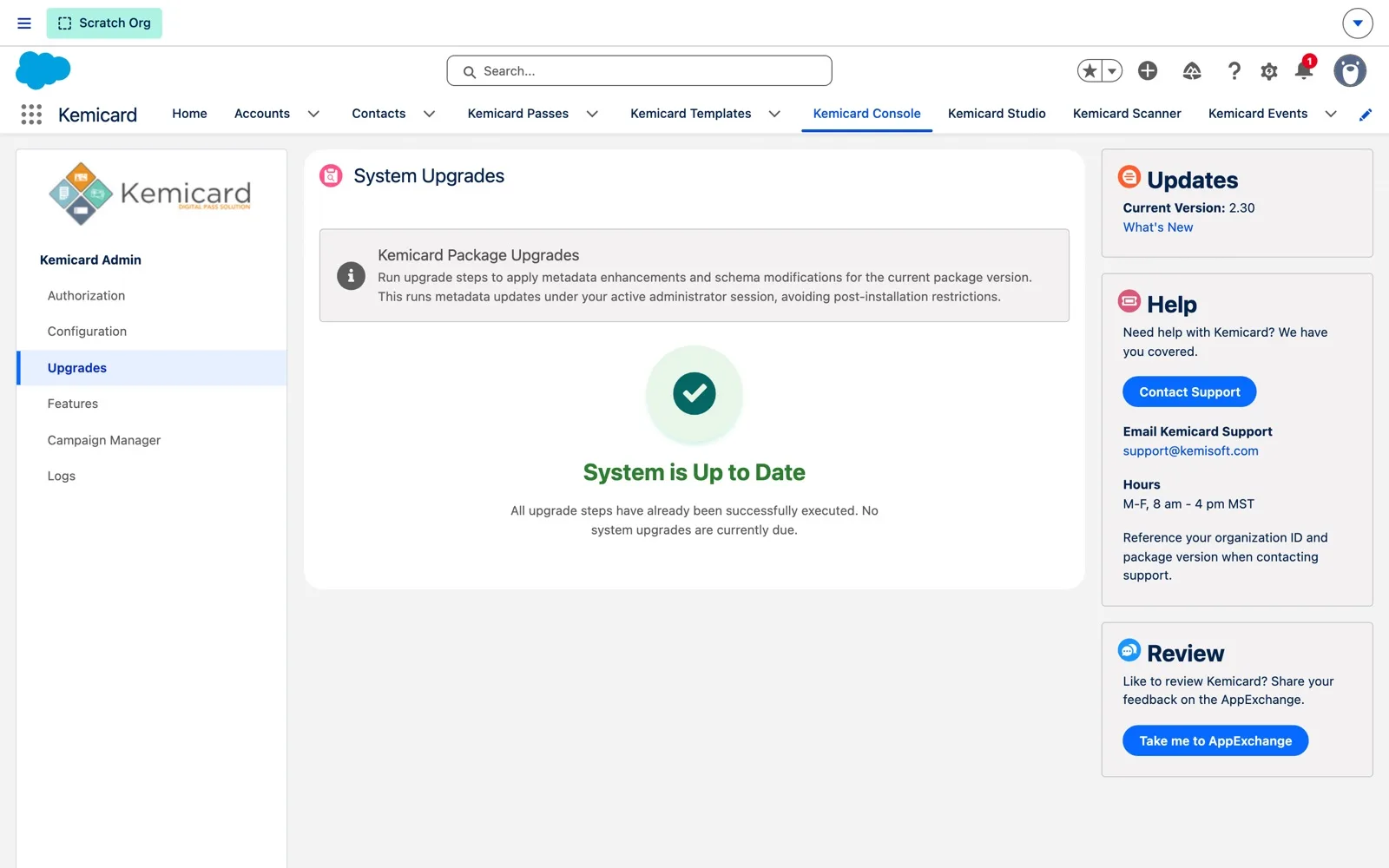Click the pencil icon to edit navigation
The width and height of the screenshot is (1389, 868).
click(1366, 115)
